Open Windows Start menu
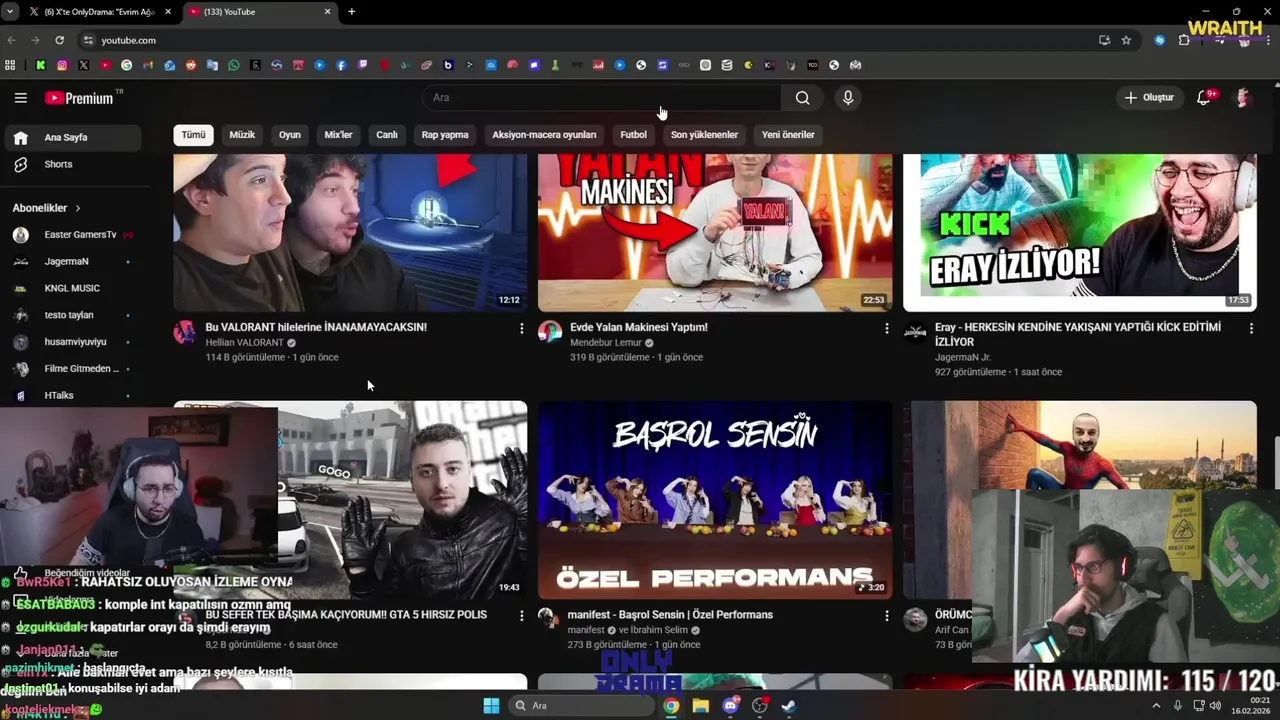Screen dimensions: 1280x720 click(x=491, y=706)
